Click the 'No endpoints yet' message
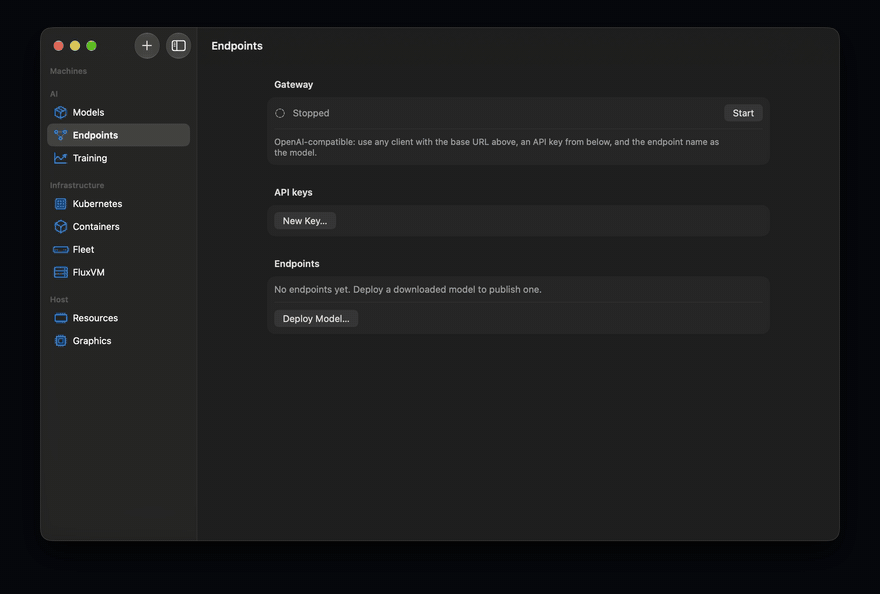The height and width of the screenshot is (594, 880). 407,290
